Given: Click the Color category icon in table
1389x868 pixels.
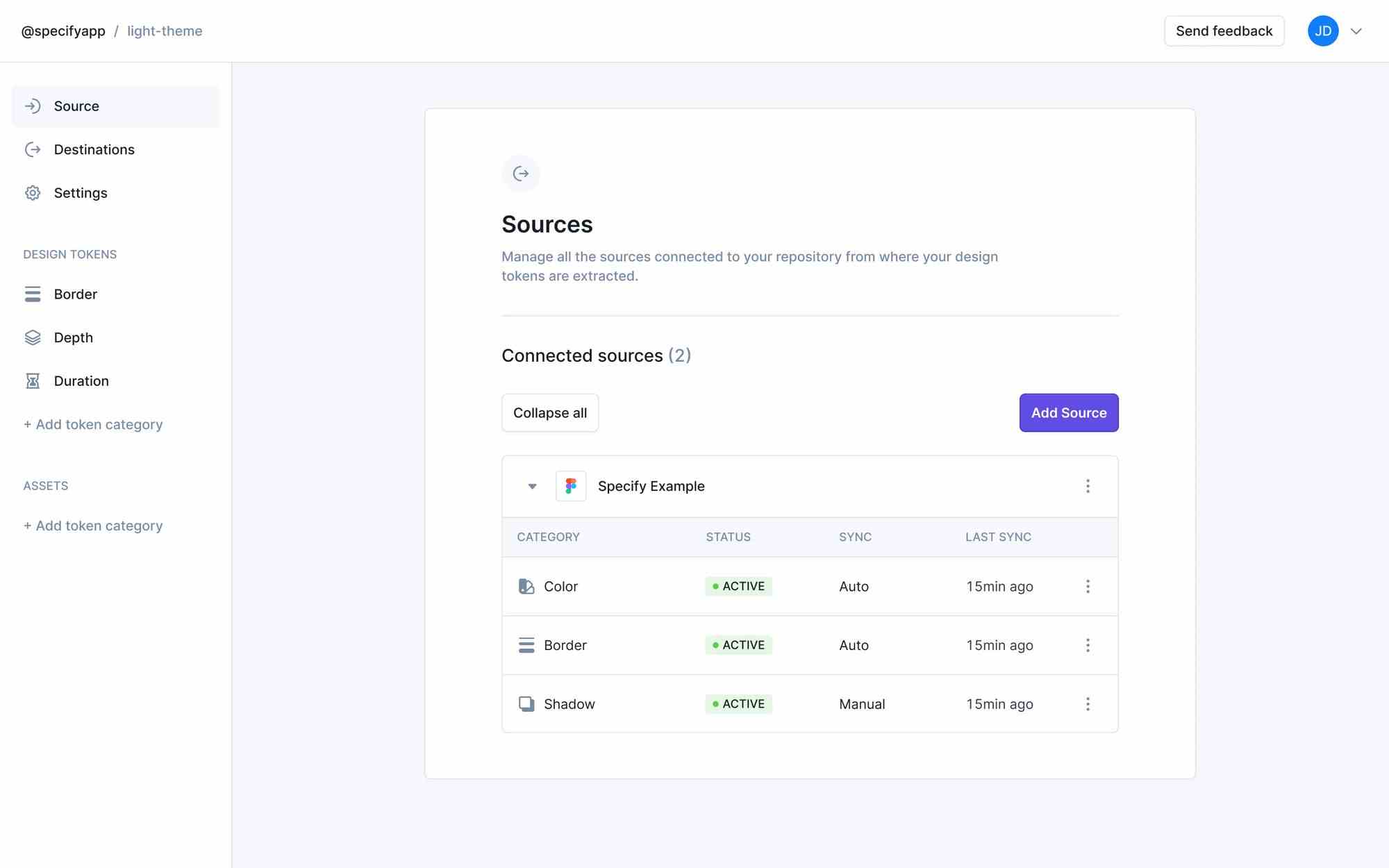Looking at the screenshot, I should pos(526,587).
